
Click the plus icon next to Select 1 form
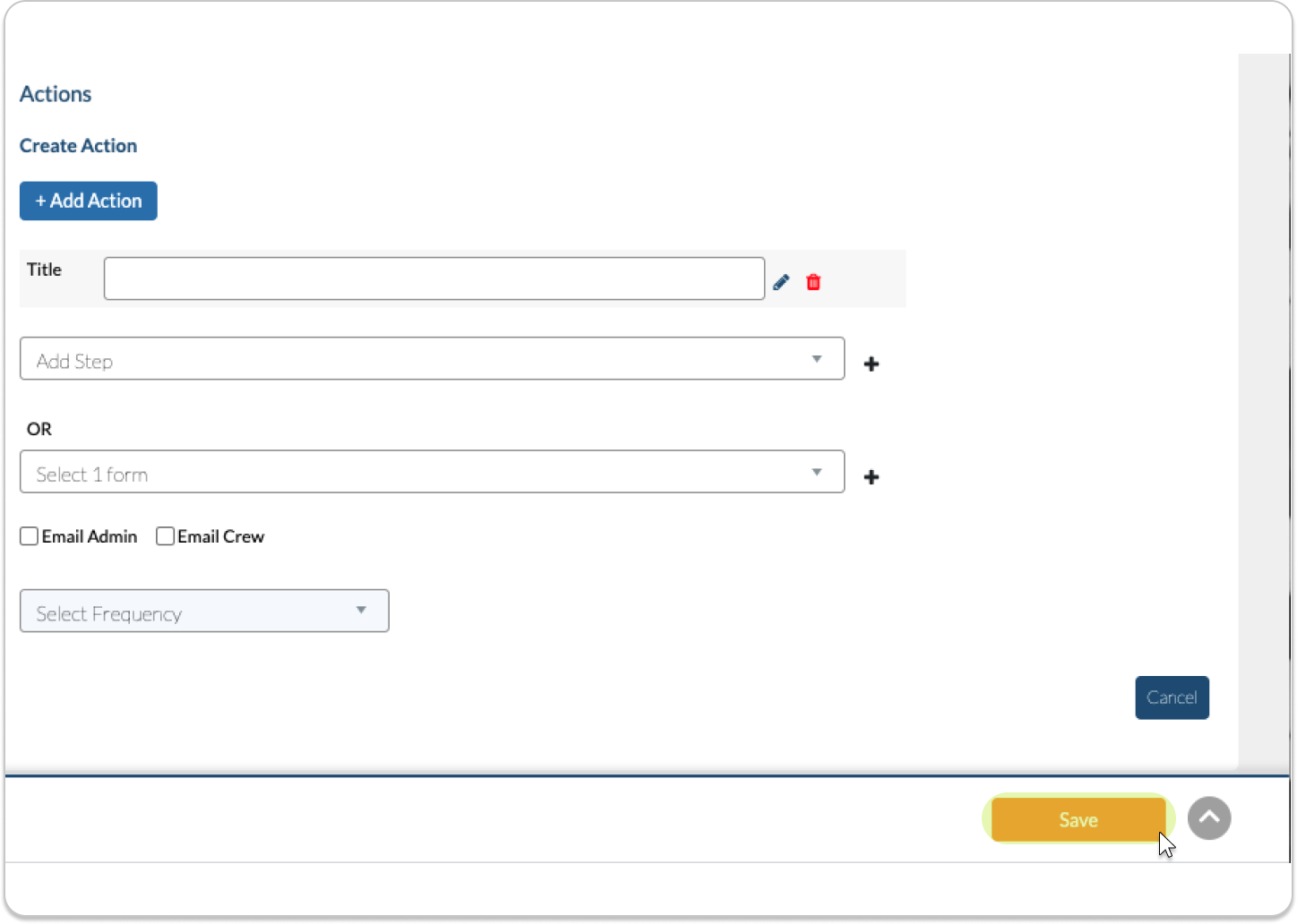(x=871, y=477)
